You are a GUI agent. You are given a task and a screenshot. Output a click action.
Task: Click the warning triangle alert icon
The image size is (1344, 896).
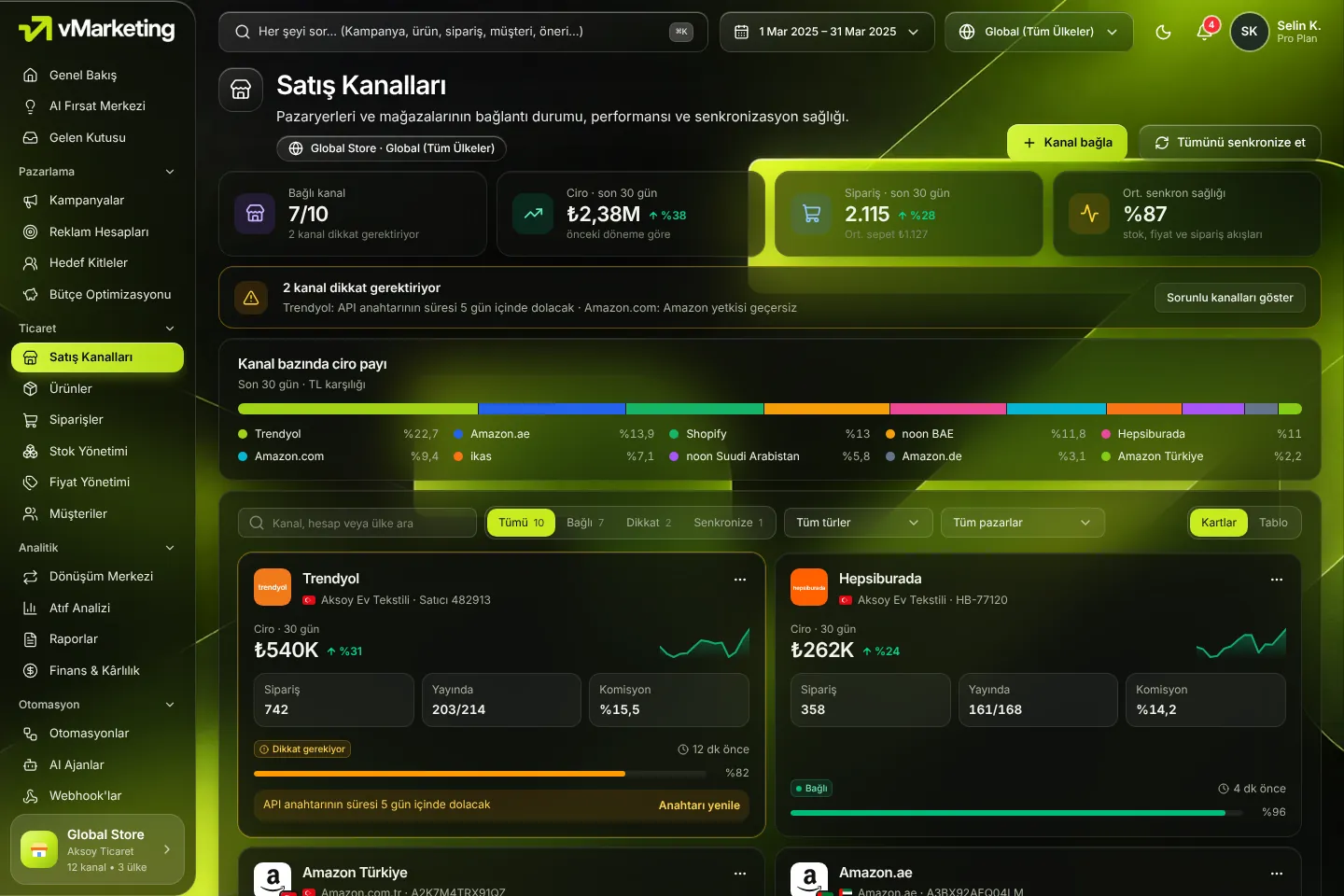(x=251, y=298)
